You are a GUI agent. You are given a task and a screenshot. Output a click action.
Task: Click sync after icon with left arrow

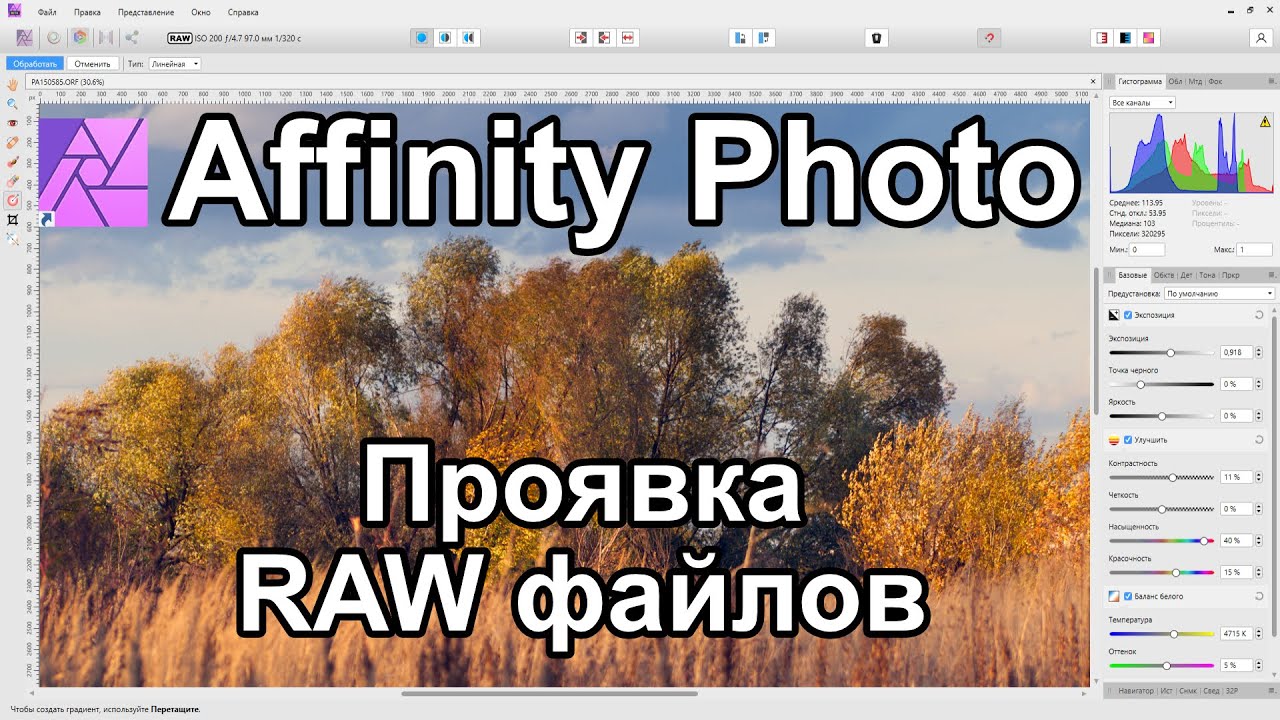tap(604, 38)
